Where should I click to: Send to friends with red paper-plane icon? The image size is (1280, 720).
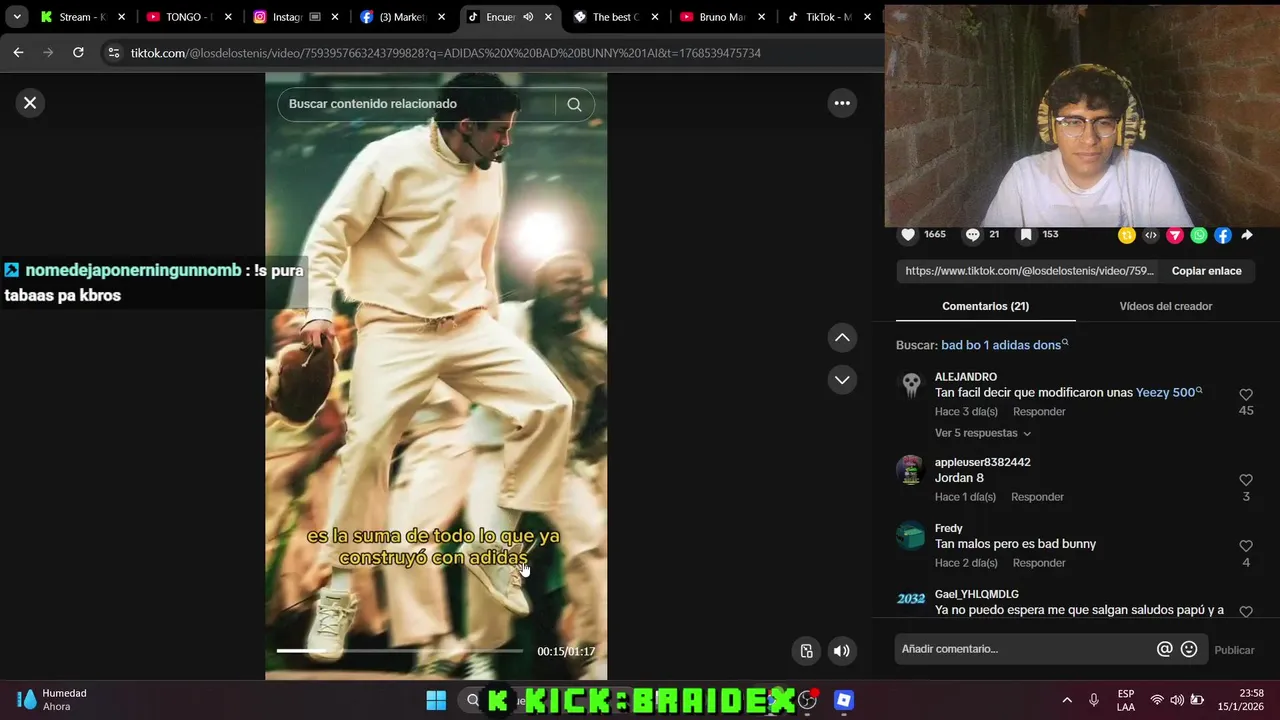point(1175,235)
